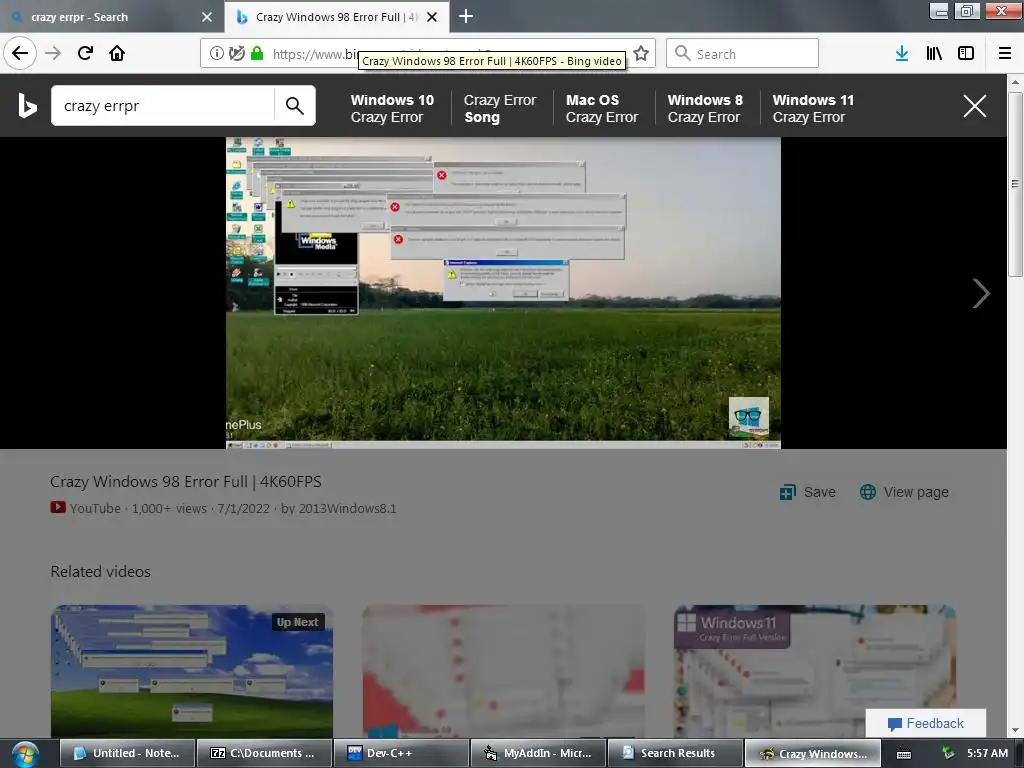The width and height of the screenshot is (1024, 768).
Task: Toggle the sidebar view icon
Action: (966, 54)
